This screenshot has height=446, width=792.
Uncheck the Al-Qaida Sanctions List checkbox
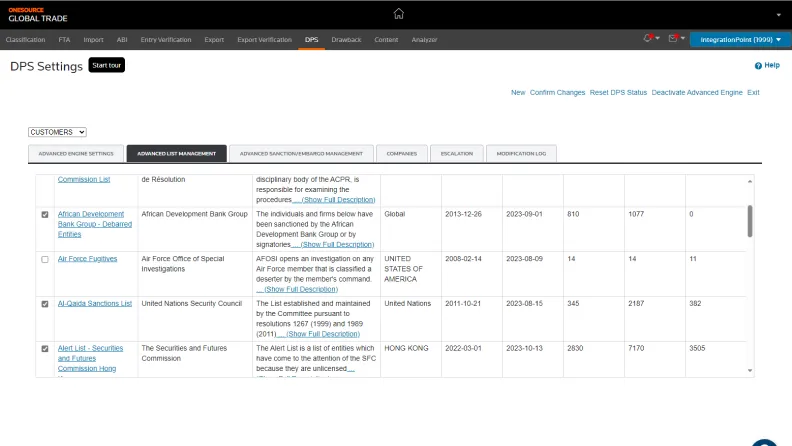(44, 303)
